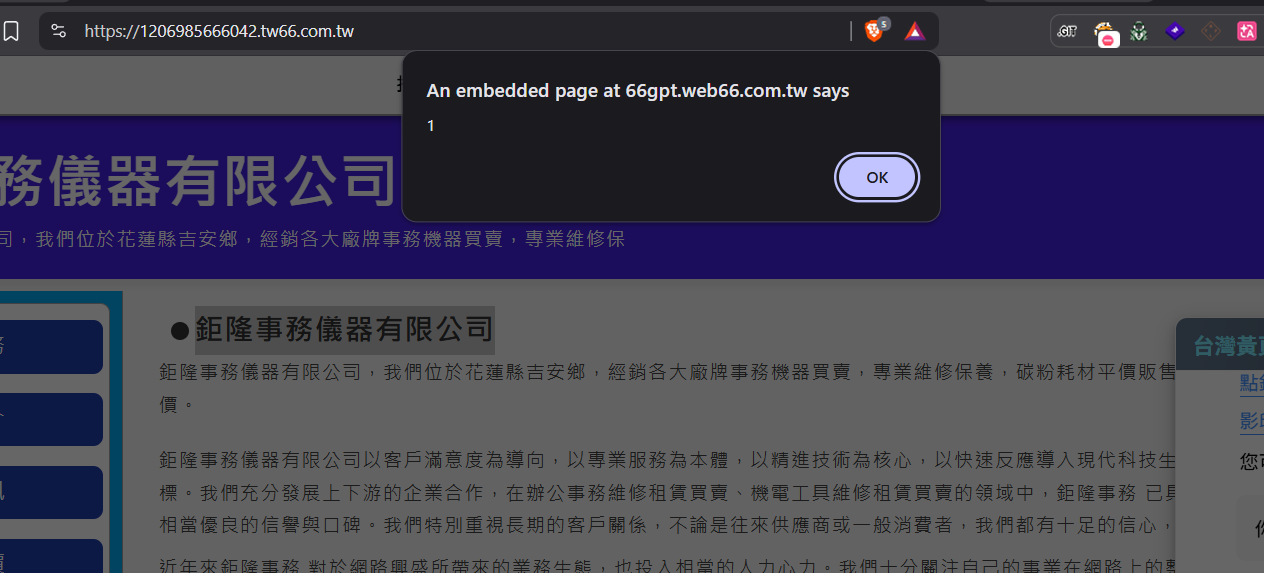Viewport: 1264px width, 573px height.
Task: Click the fourth blue sidebar menu button
Action: click(51, 556)
